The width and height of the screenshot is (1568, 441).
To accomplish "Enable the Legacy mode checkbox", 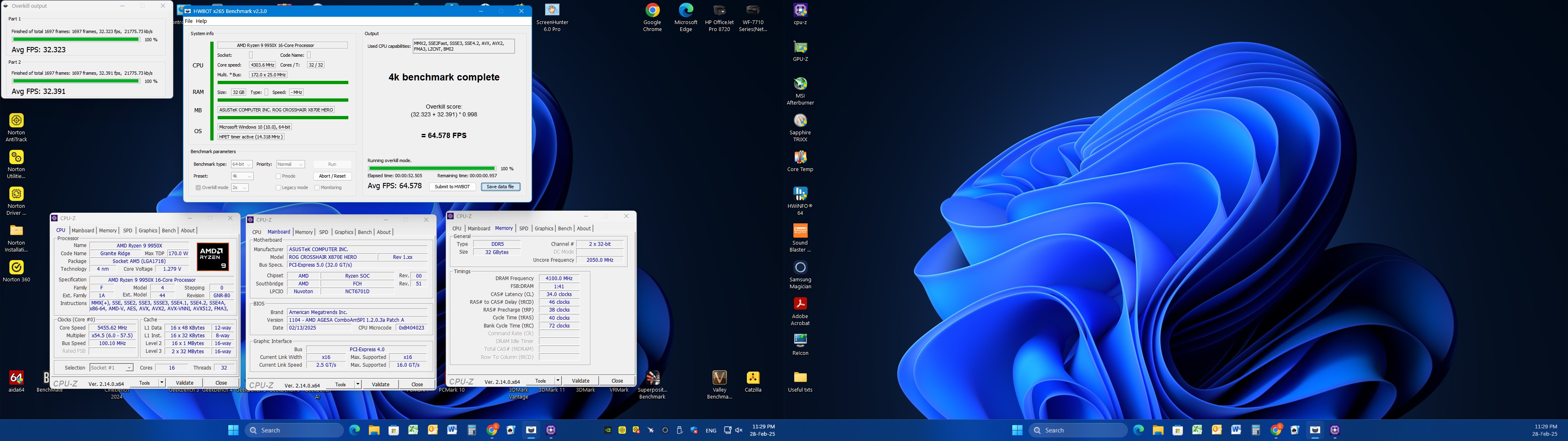I will coord(278,187).
